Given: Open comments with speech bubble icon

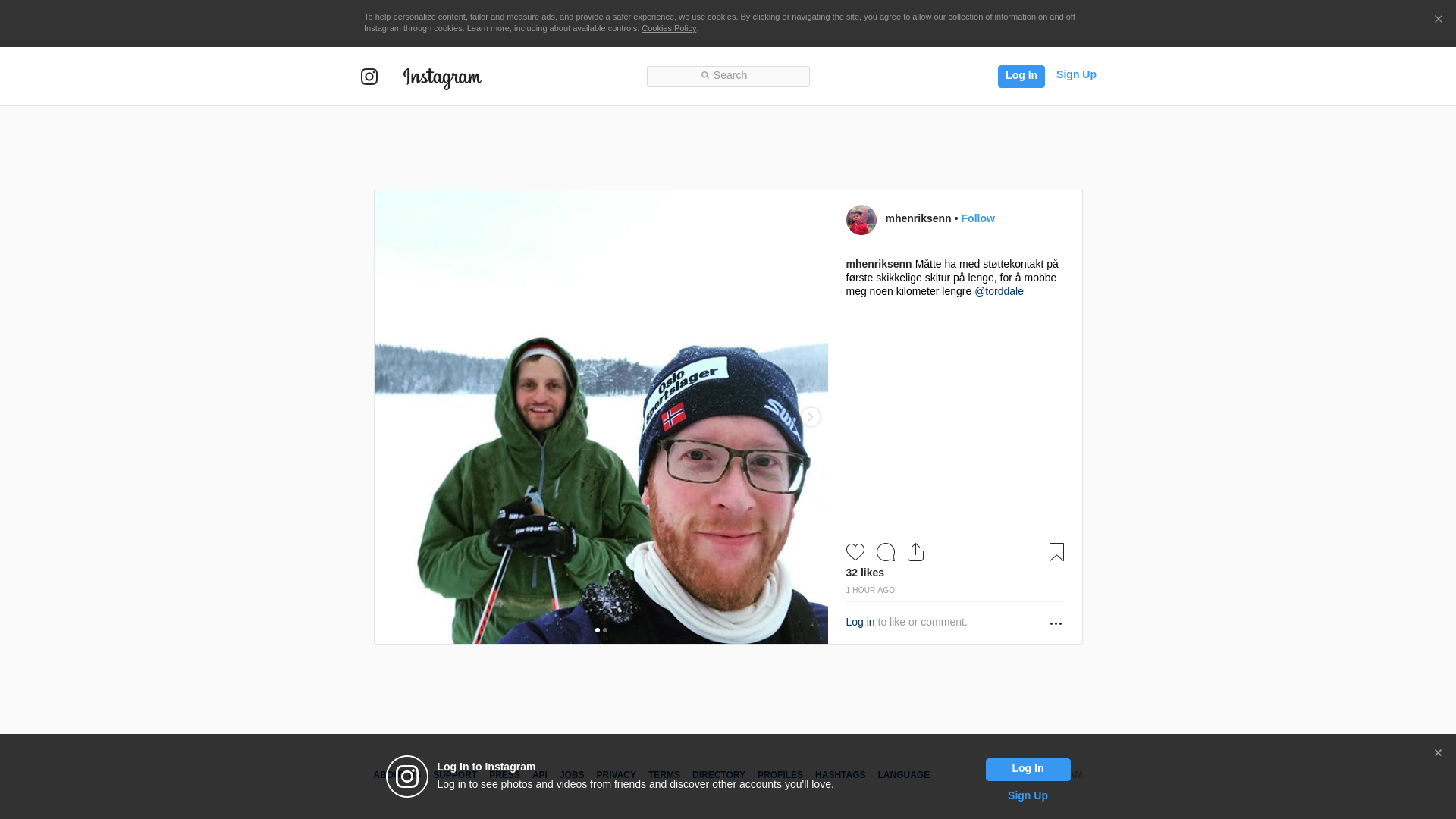Looking at the screenshot, I should coord(885,552).
